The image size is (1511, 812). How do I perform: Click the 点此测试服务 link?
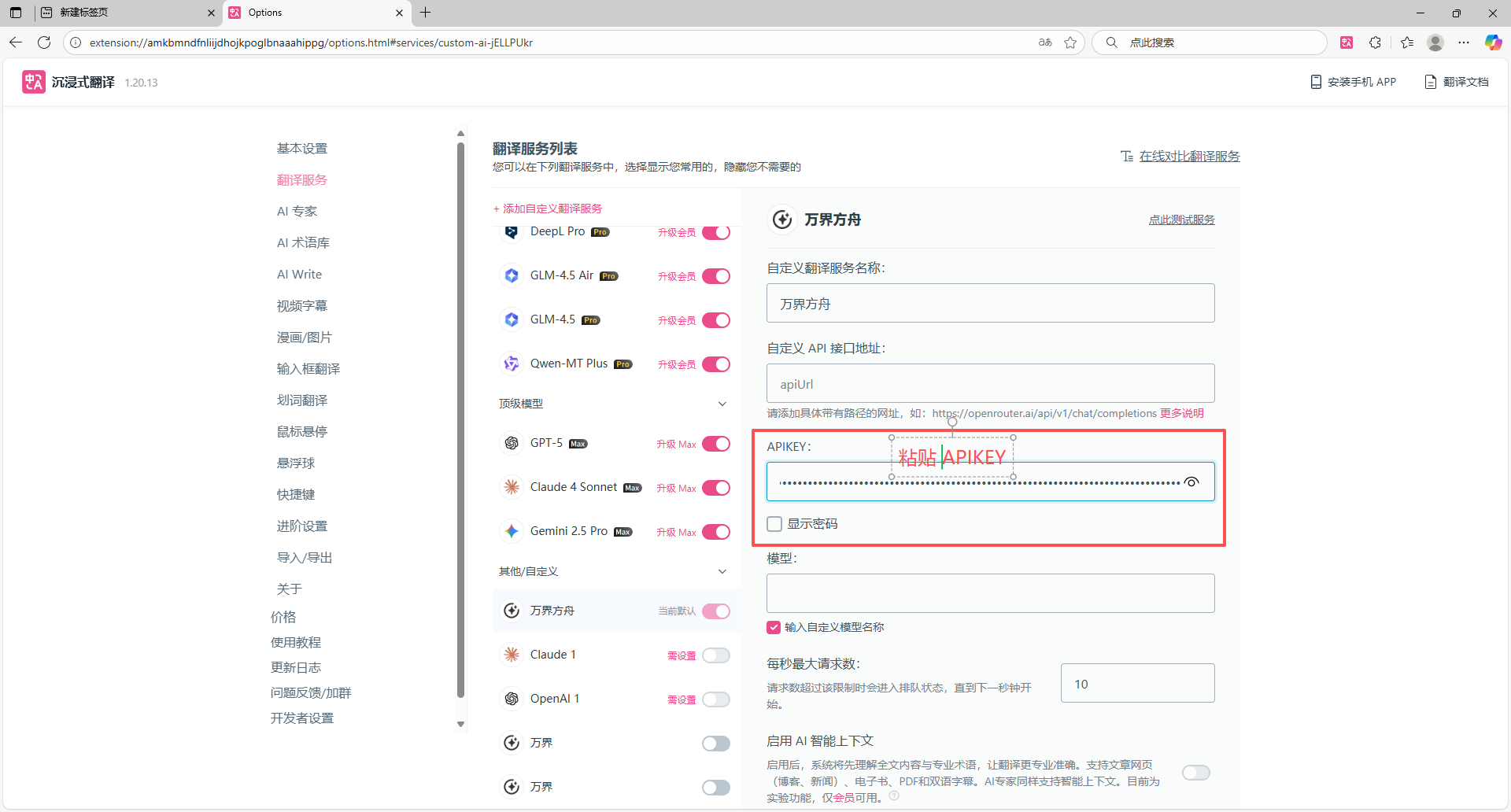pos(1181,220)
